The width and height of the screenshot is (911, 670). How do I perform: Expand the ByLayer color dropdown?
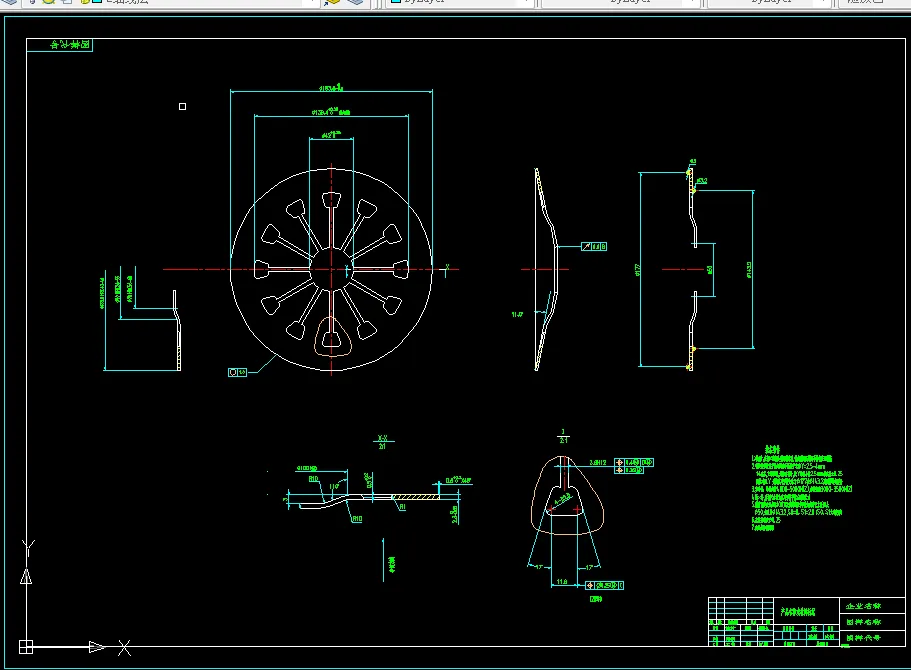pos(525,3)
